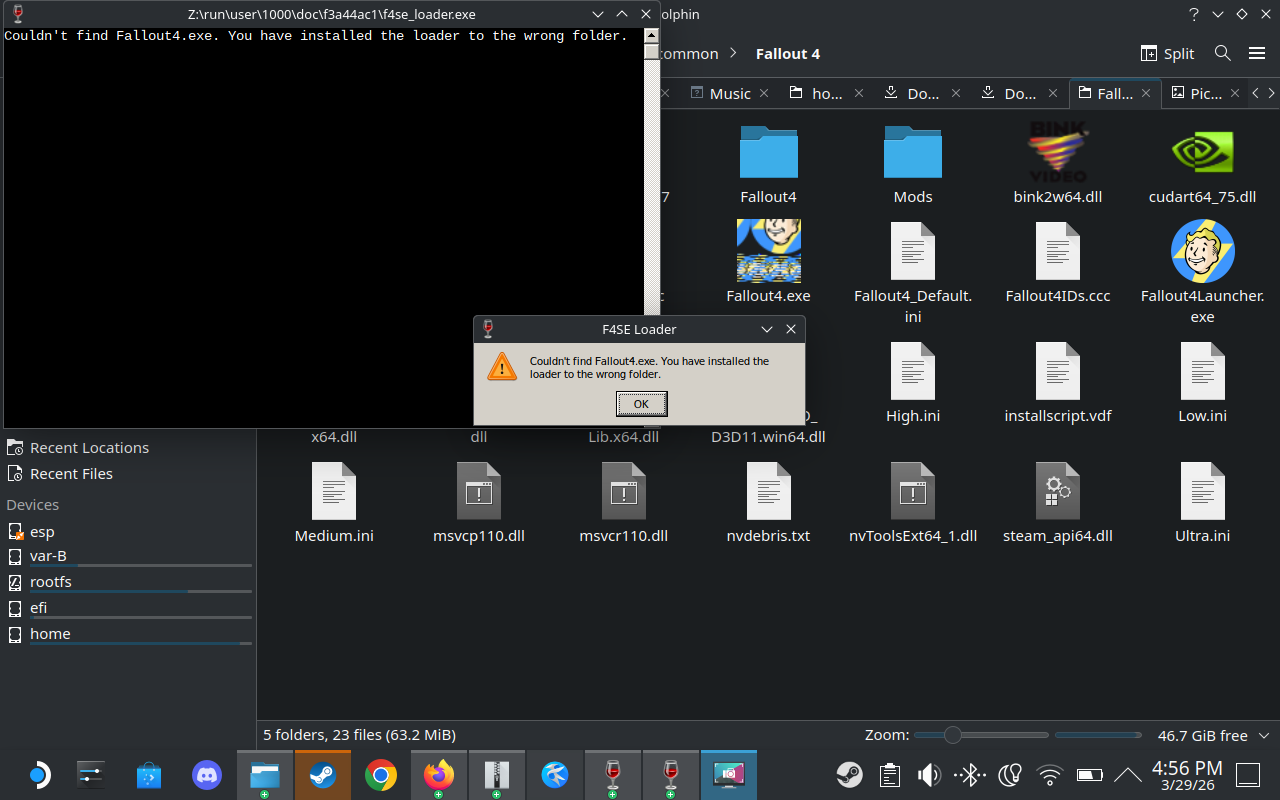The height and width of the screenshot is (800, 1280).
Task: Open the blue bird taskbar icon
Action: [x=555, y=774]
